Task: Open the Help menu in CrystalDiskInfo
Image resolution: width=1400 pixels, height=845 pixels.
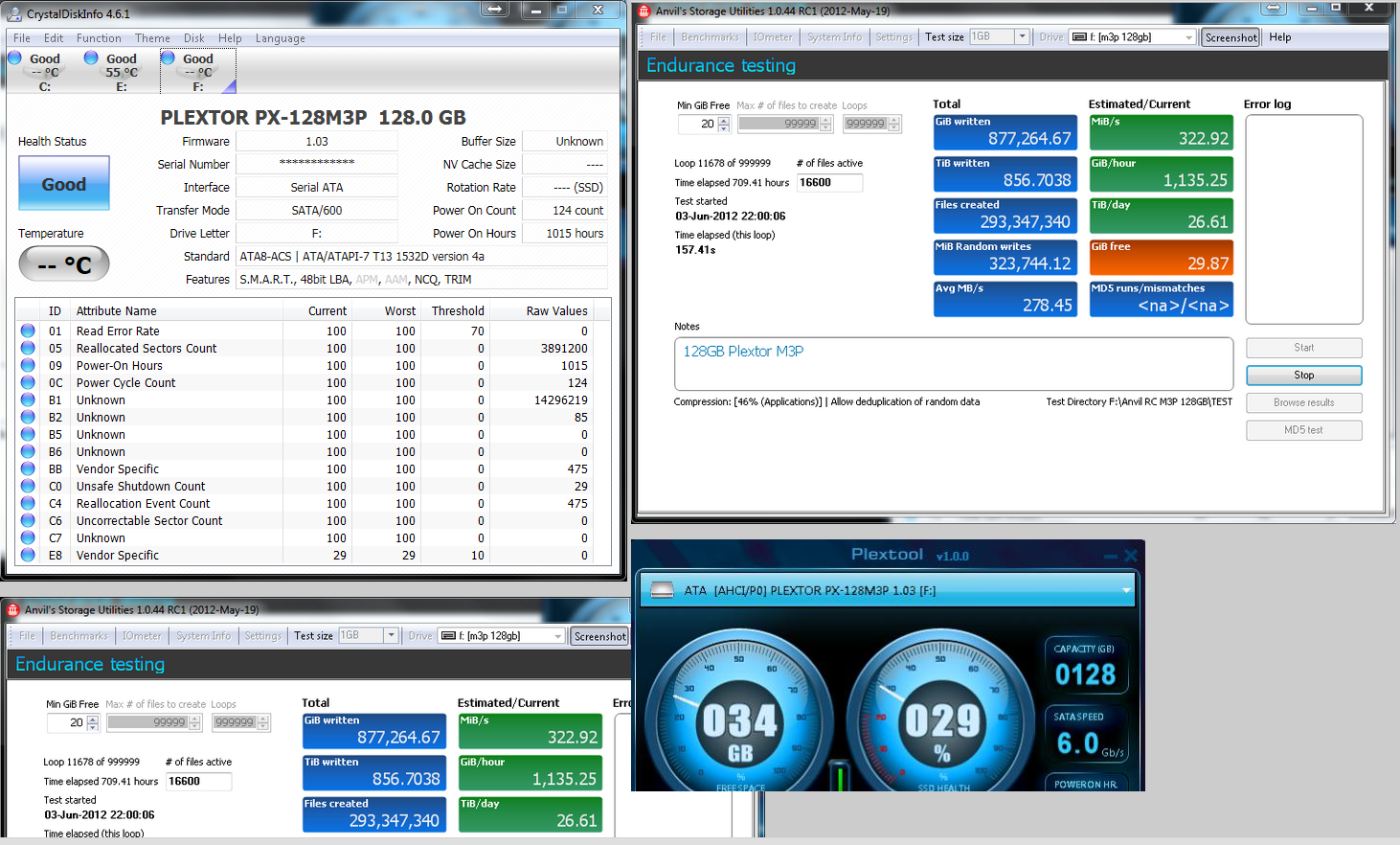Action: click(230, 38)
